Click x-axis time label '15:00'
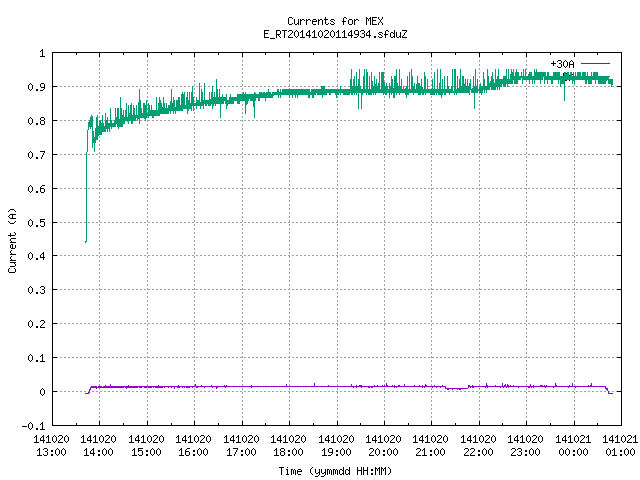Screen dimensions: 640x480 [x=146, y=452]
